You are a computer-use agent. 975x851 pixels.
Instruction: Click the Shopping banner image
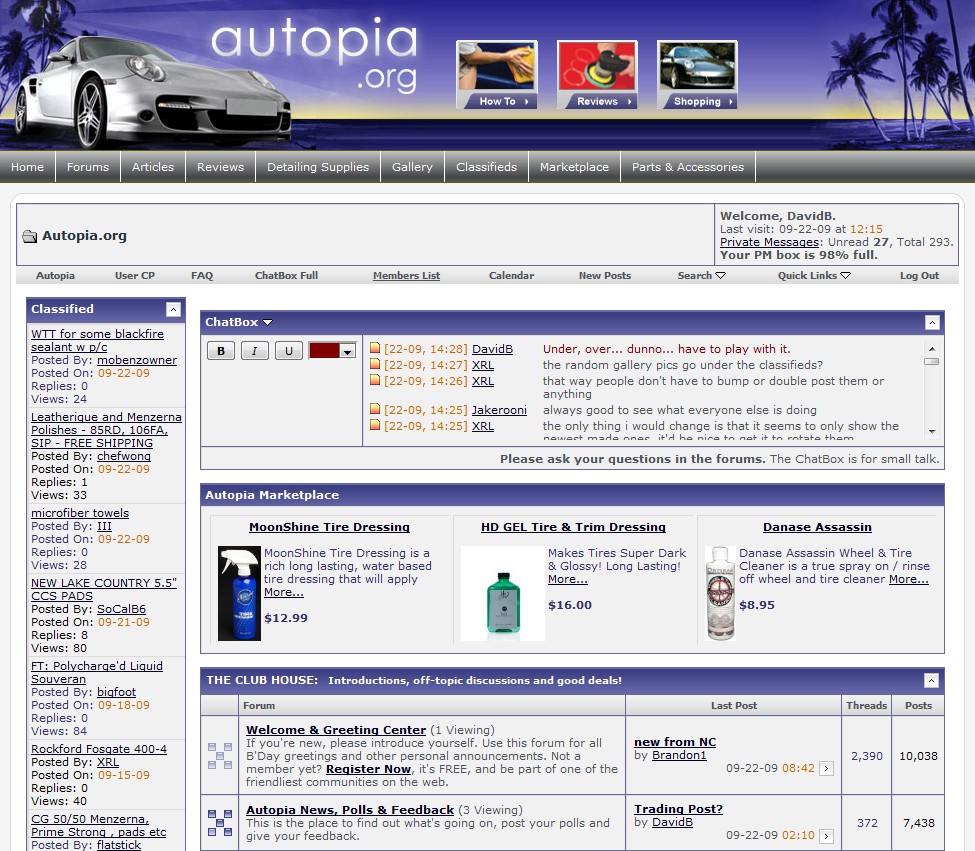(x=697, y=75)
